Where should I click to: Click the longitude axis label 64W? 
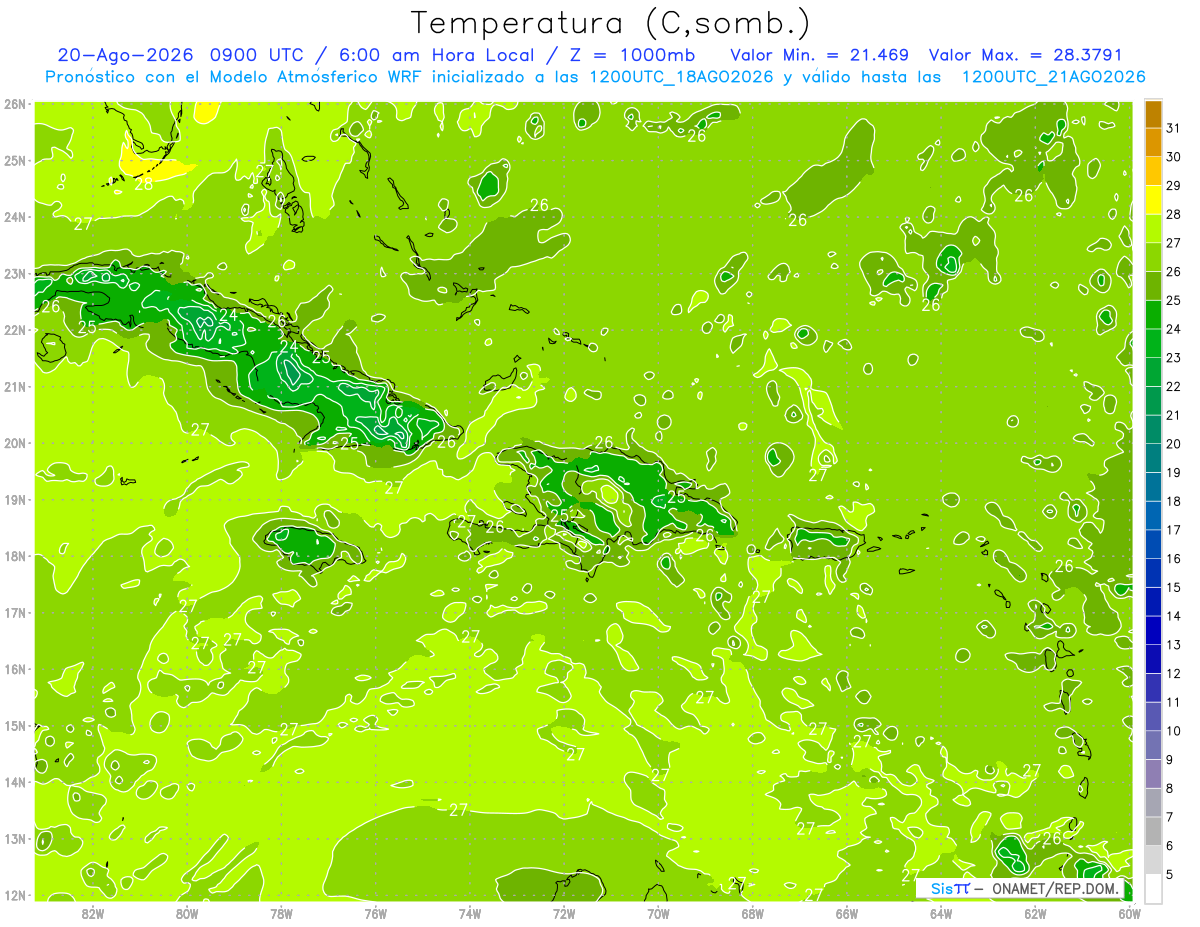click(x=941, y=913)
